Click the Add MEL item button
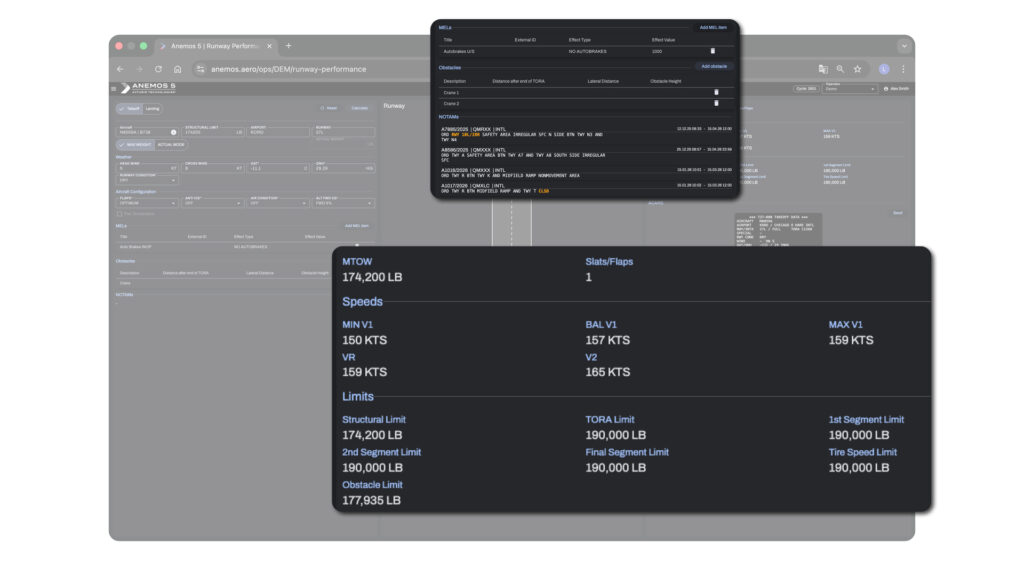The image size is (1024, 576). click(x=713, y=27)
